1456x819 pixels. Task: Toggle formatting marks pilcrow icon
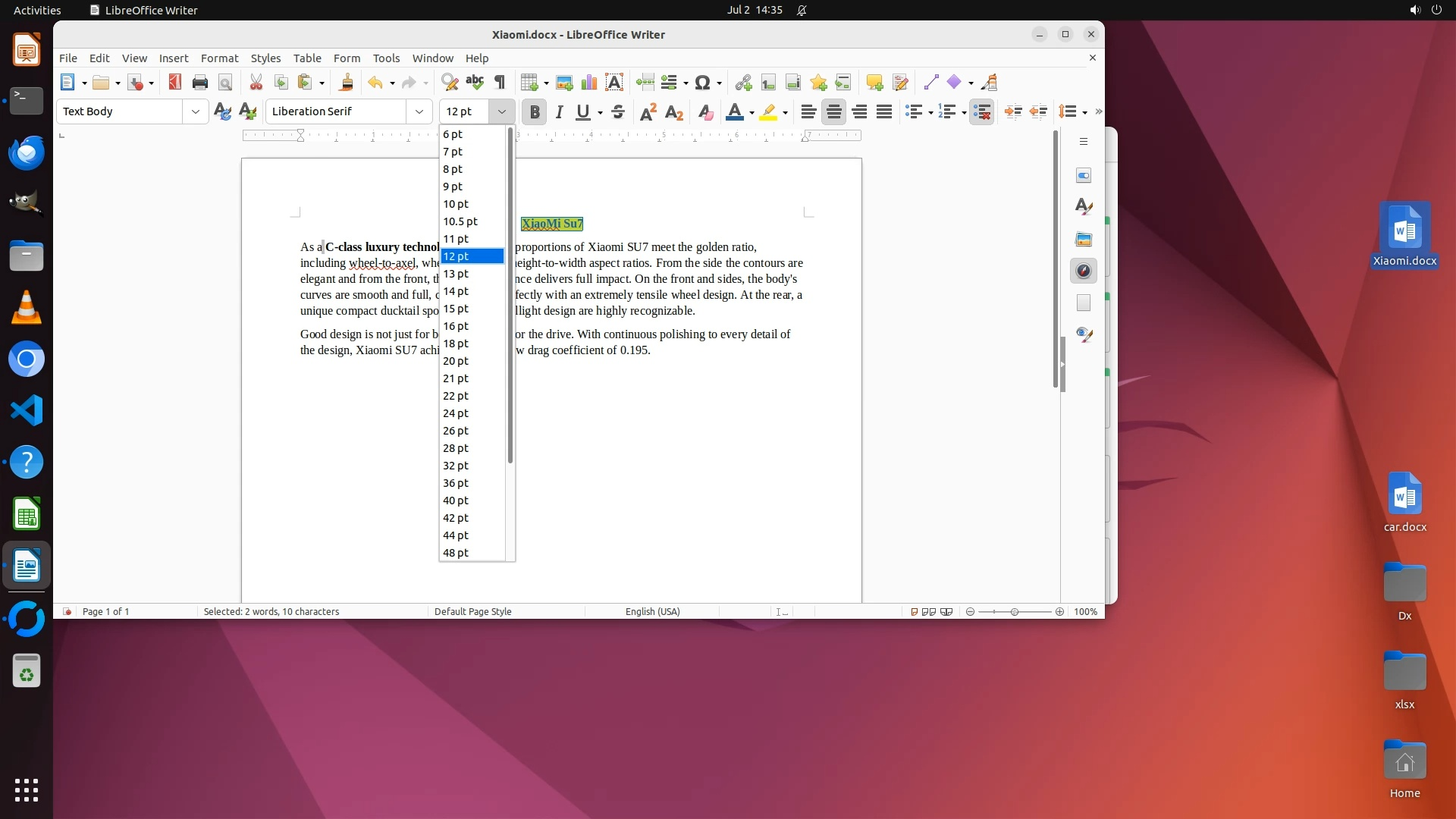point(500,83)
